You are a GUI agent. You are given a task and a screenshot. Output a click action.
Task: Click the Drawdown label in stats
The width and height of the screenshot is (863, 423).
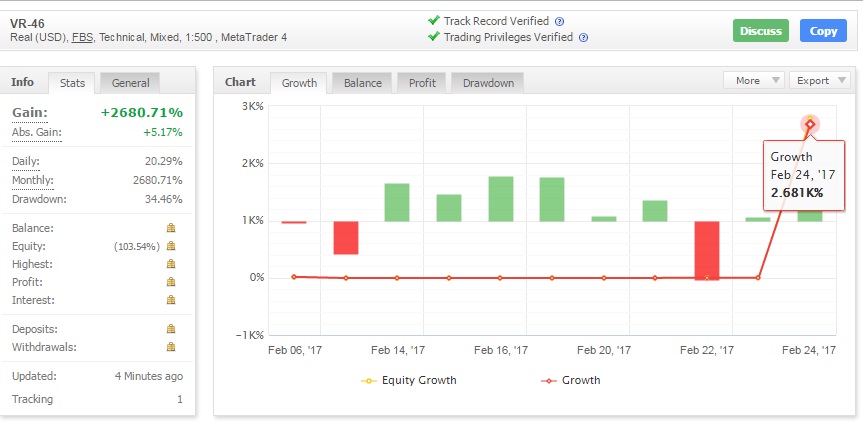click(39, 199)
